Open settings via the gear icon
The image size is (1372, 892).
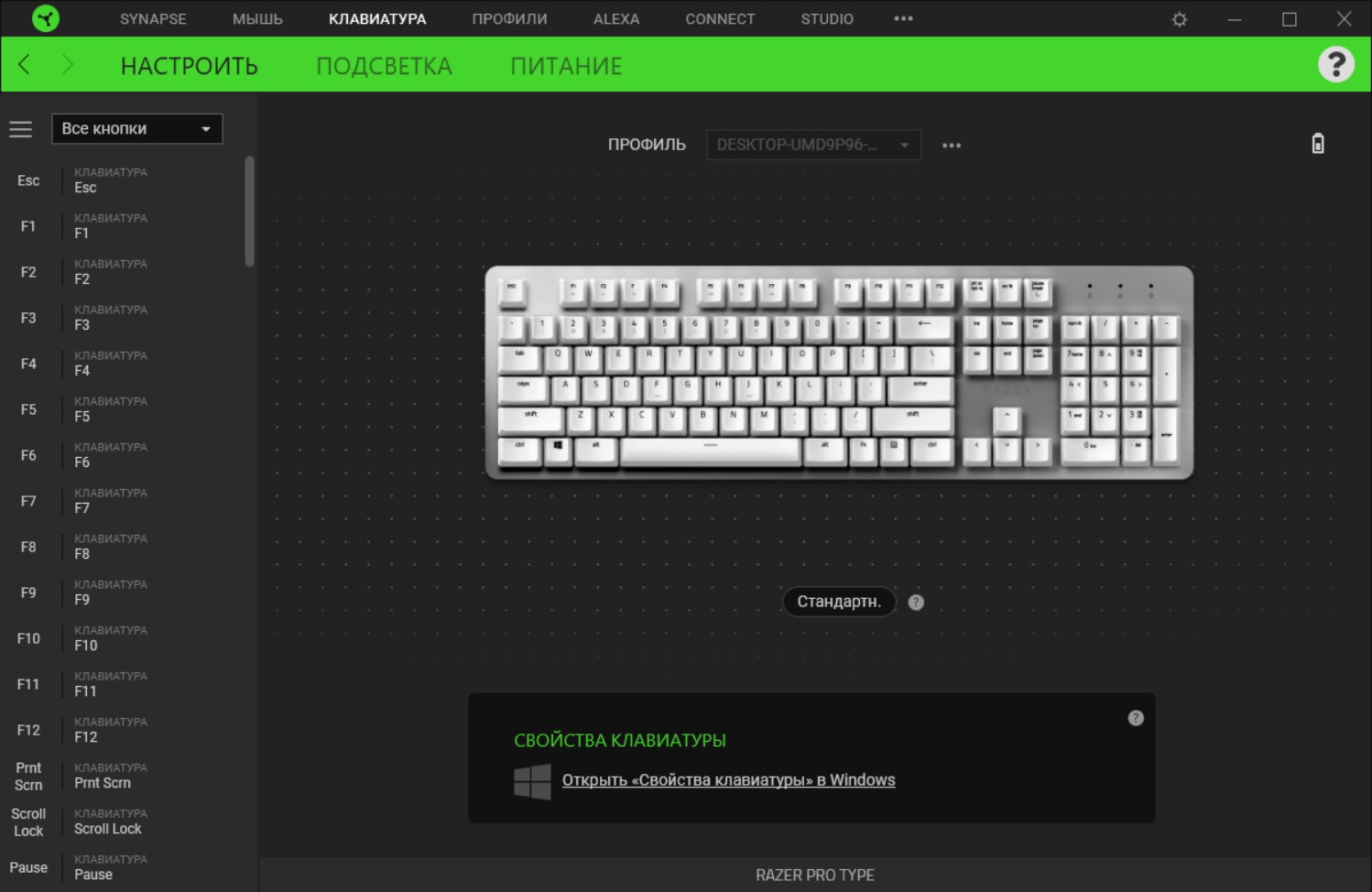pyautogui.click(x=1180, y=19)
